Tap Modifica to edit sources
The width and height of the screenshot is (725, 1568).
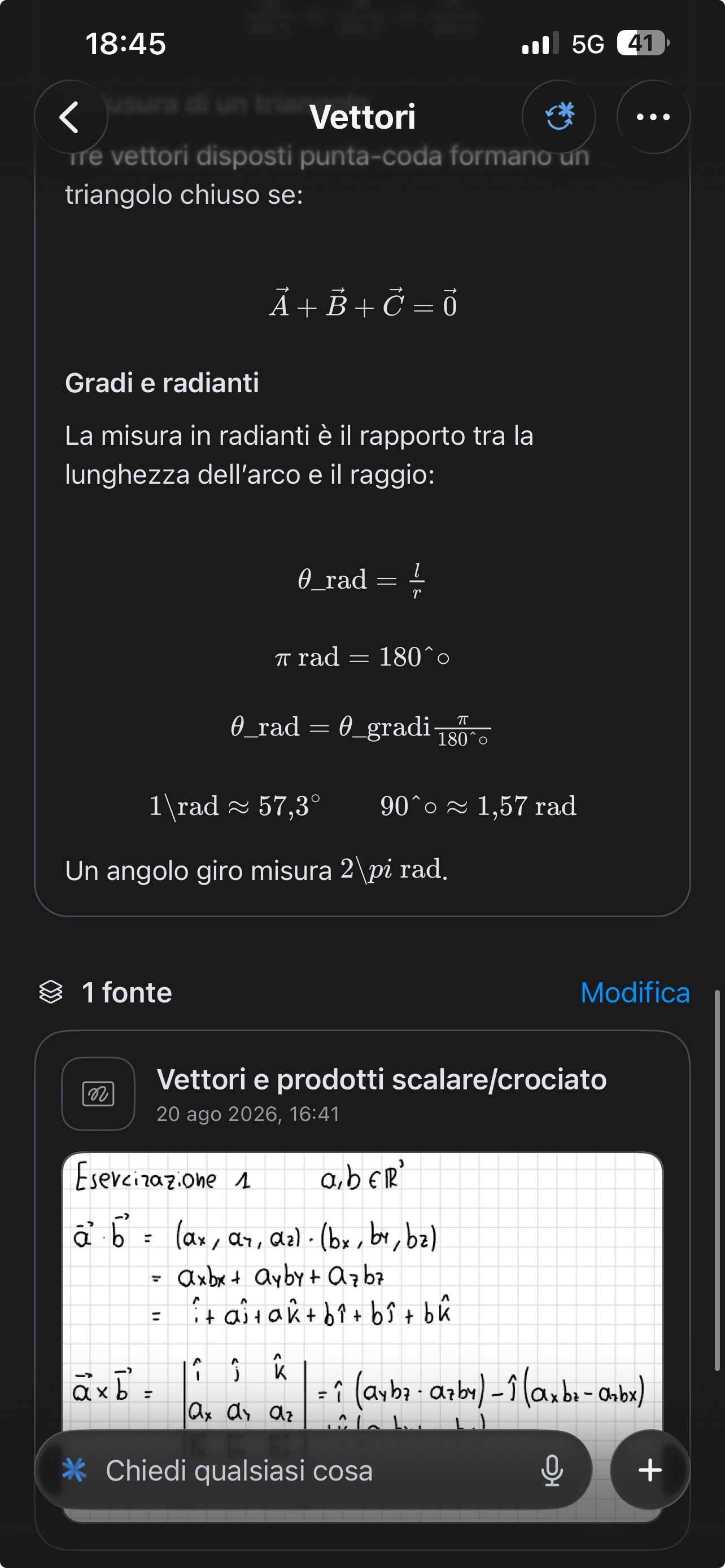point(635,992)
